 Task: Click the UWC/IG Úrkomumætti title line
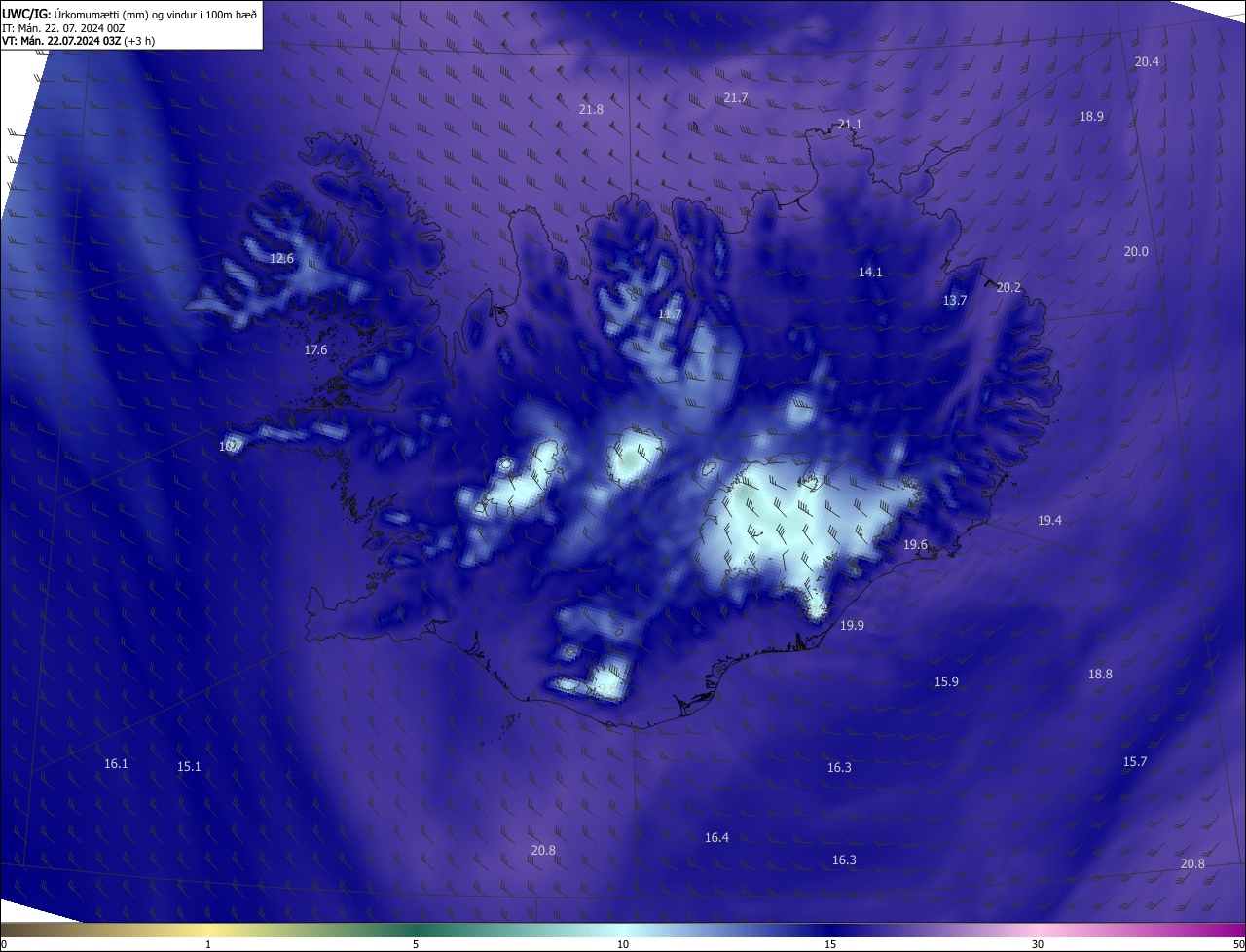pos(129,14)
